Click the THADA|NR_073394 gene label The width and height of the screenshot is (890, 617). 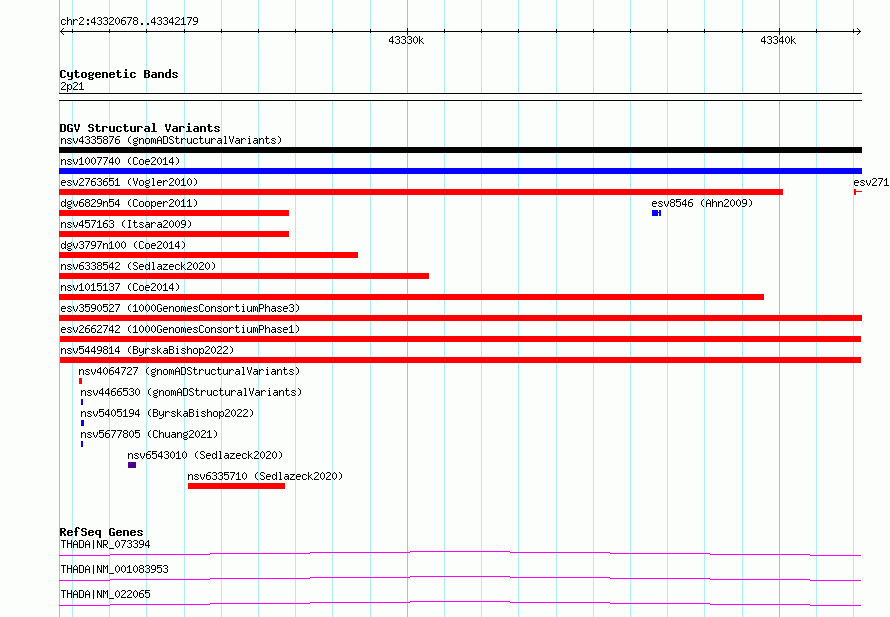point(105,544)
